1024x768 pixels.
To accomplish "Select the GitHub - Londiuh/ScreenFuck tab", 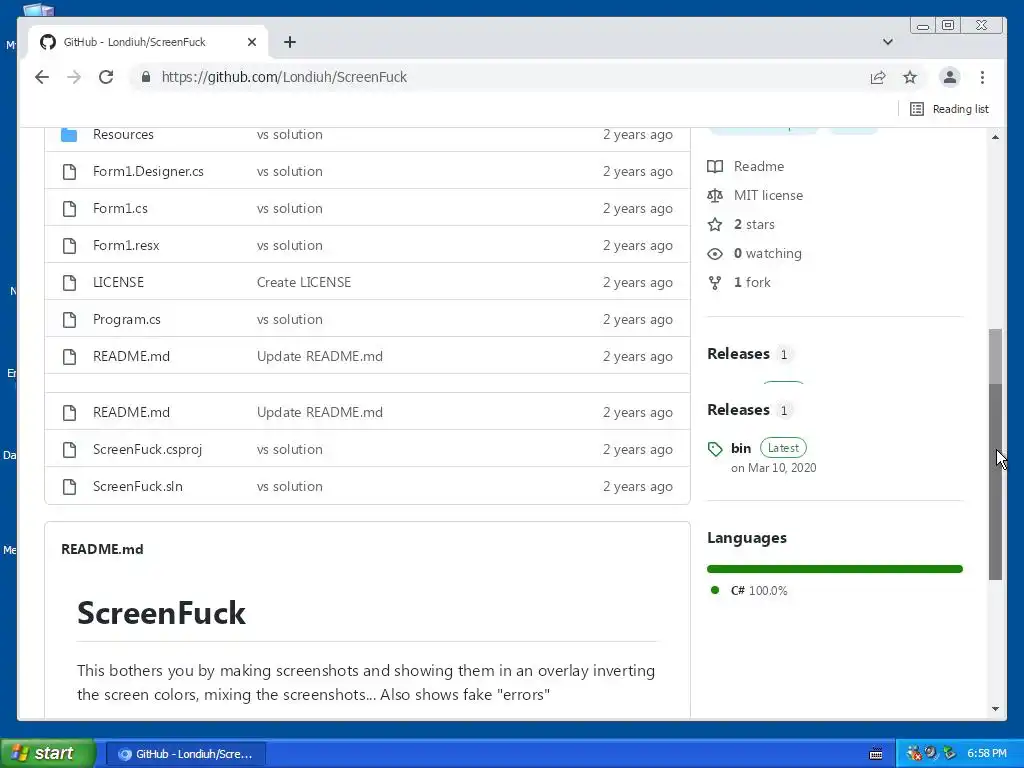I will [x=147, y=42].
